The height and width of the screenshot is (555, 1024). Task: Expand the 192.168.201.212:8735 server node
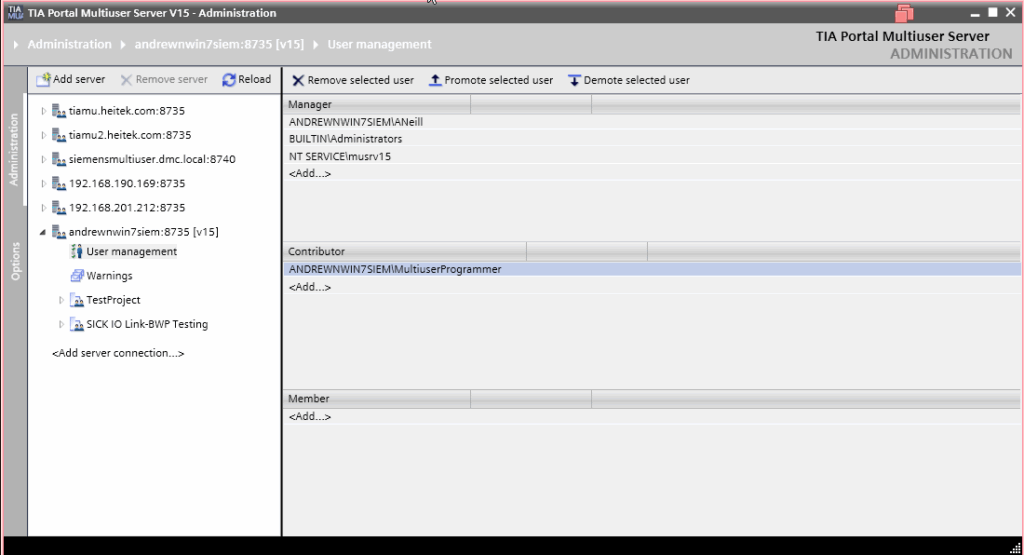click(44, 208)
